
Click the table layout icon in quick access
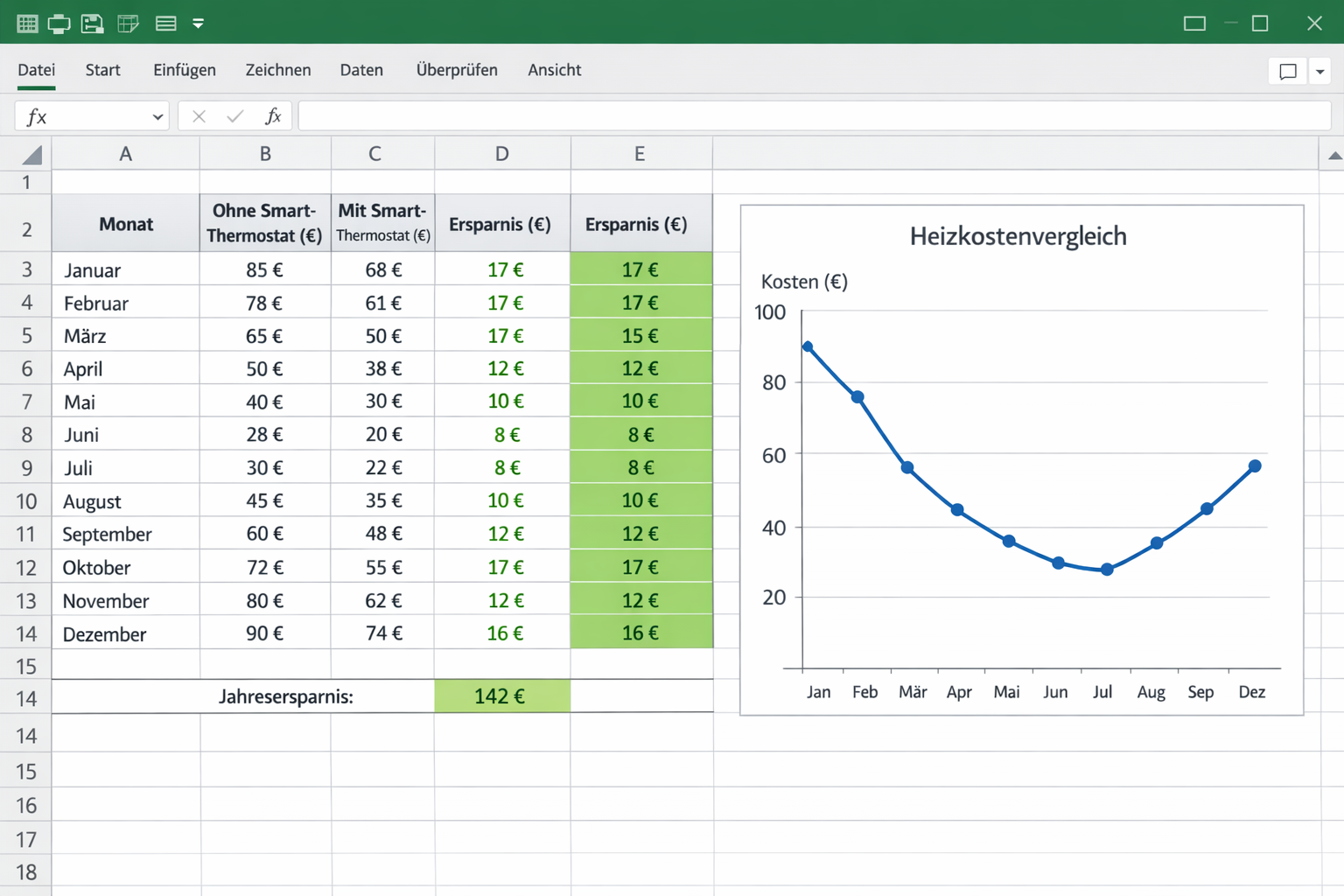[x=129, y=24]
